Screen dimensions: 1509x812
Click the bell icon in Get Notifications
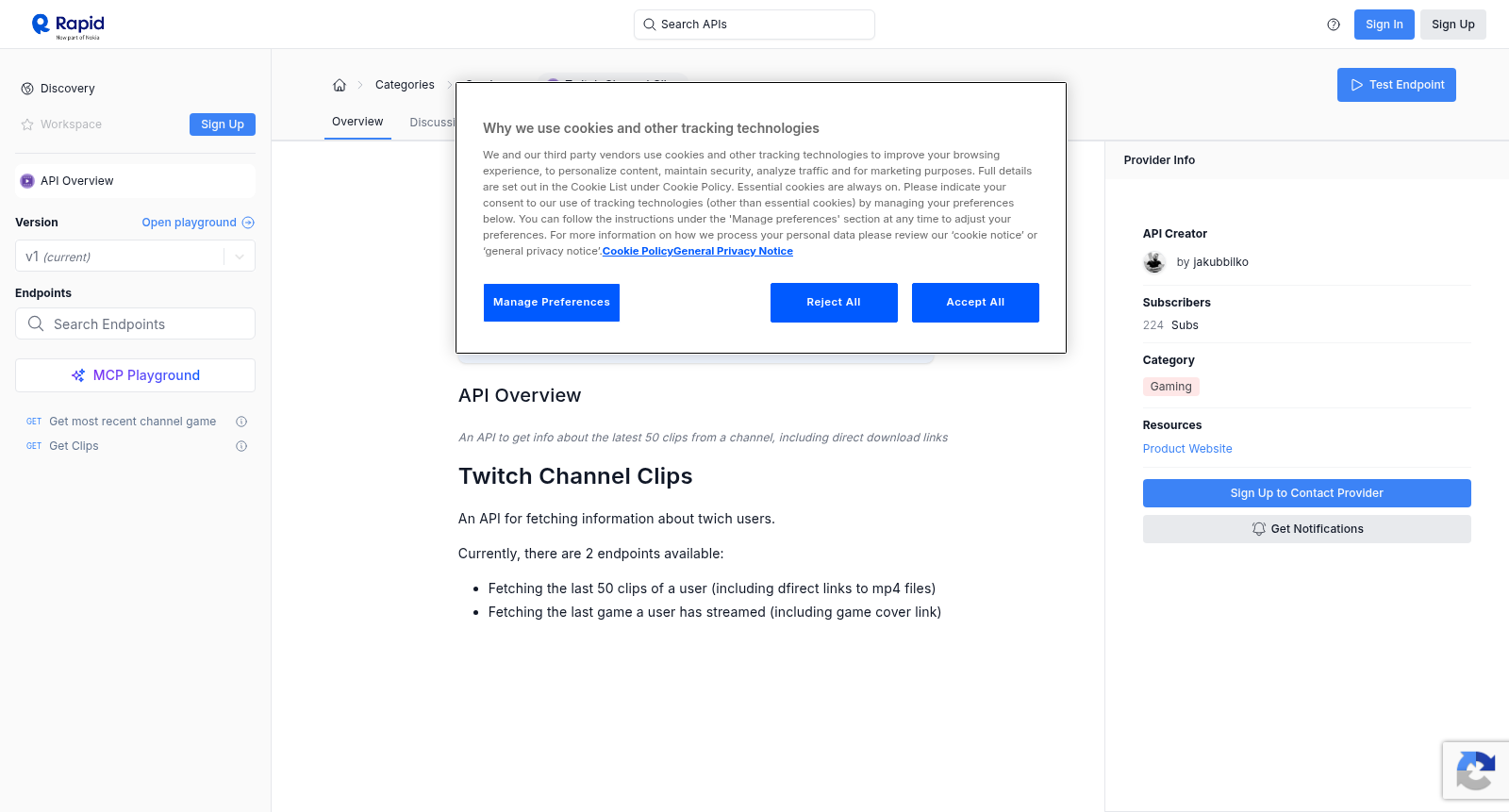(x=1258, y=529)
